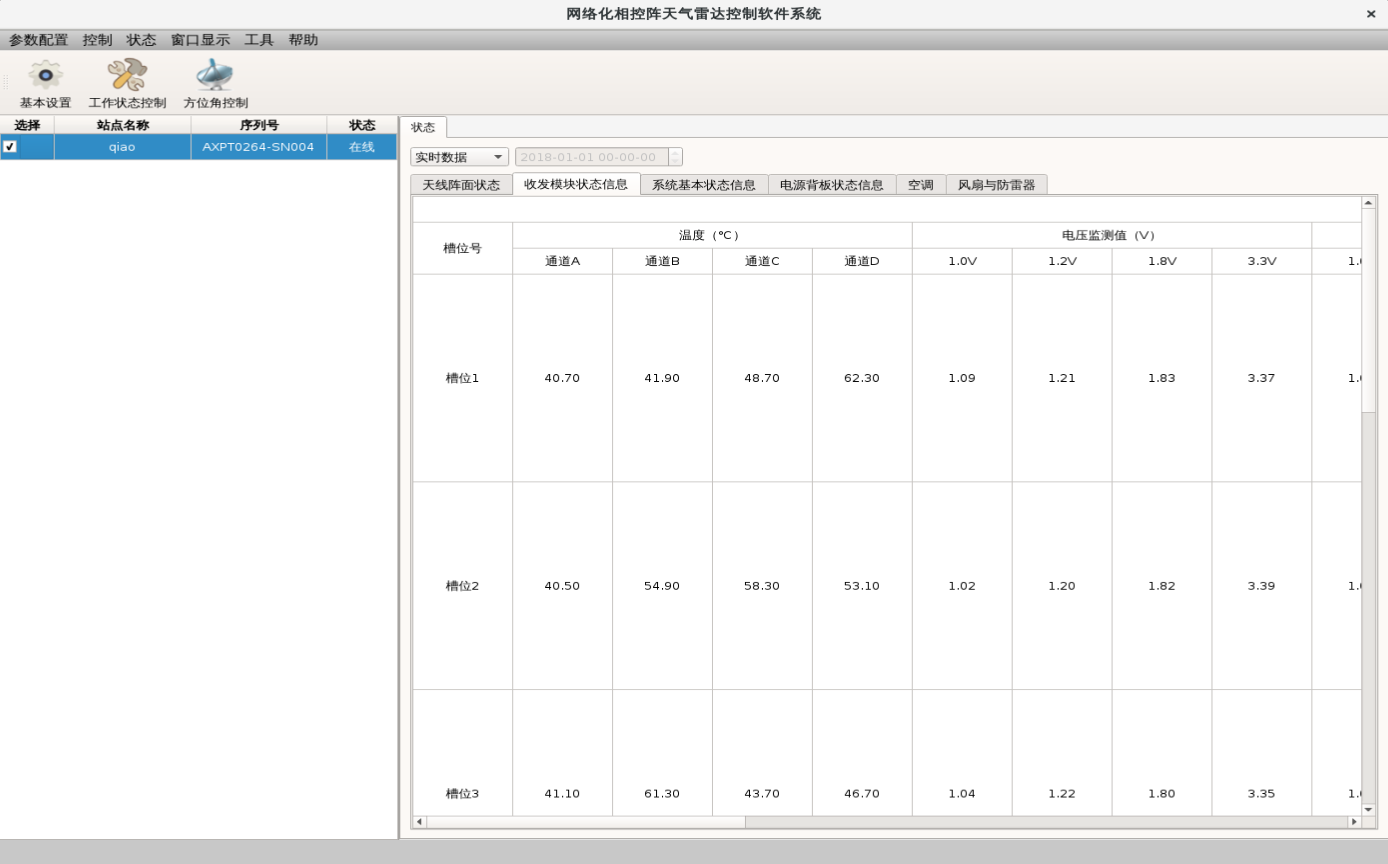This screenshot has height=864, width=1388.
Task: Open the 窗口显示 menu
Action: (200, 40)
